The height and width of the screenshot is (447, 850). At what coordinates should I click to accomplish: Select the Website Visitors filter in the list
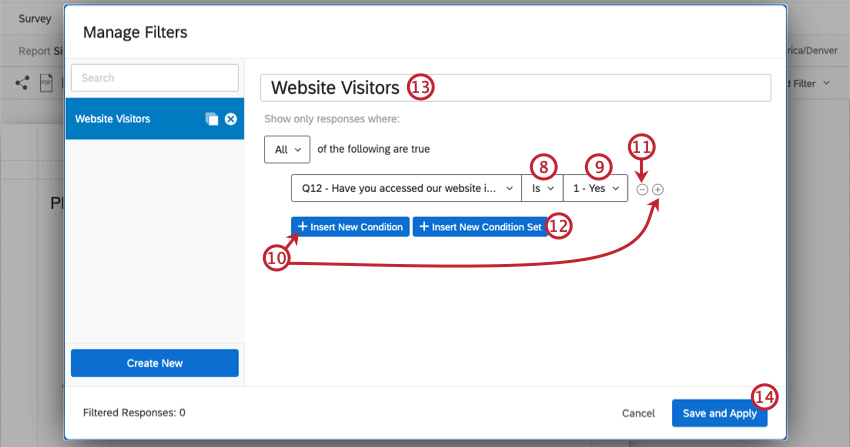click(x=130, y=119)
